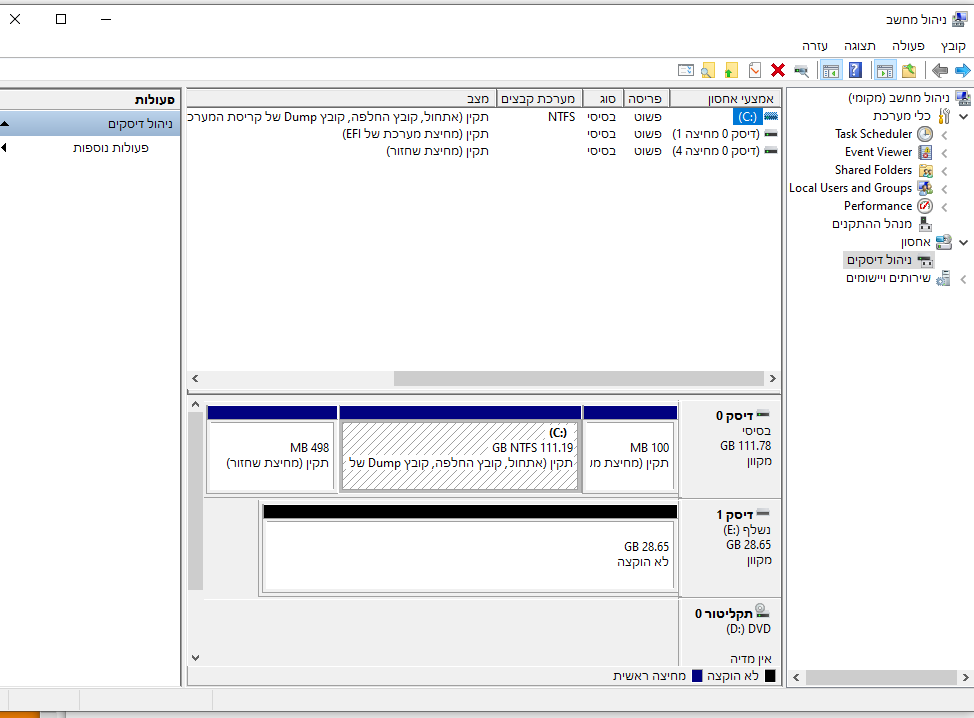The height and width of the screenshot is (718, 974).
Task: Click the yellow folder with green arrow icon
Action: coord(731,71)
